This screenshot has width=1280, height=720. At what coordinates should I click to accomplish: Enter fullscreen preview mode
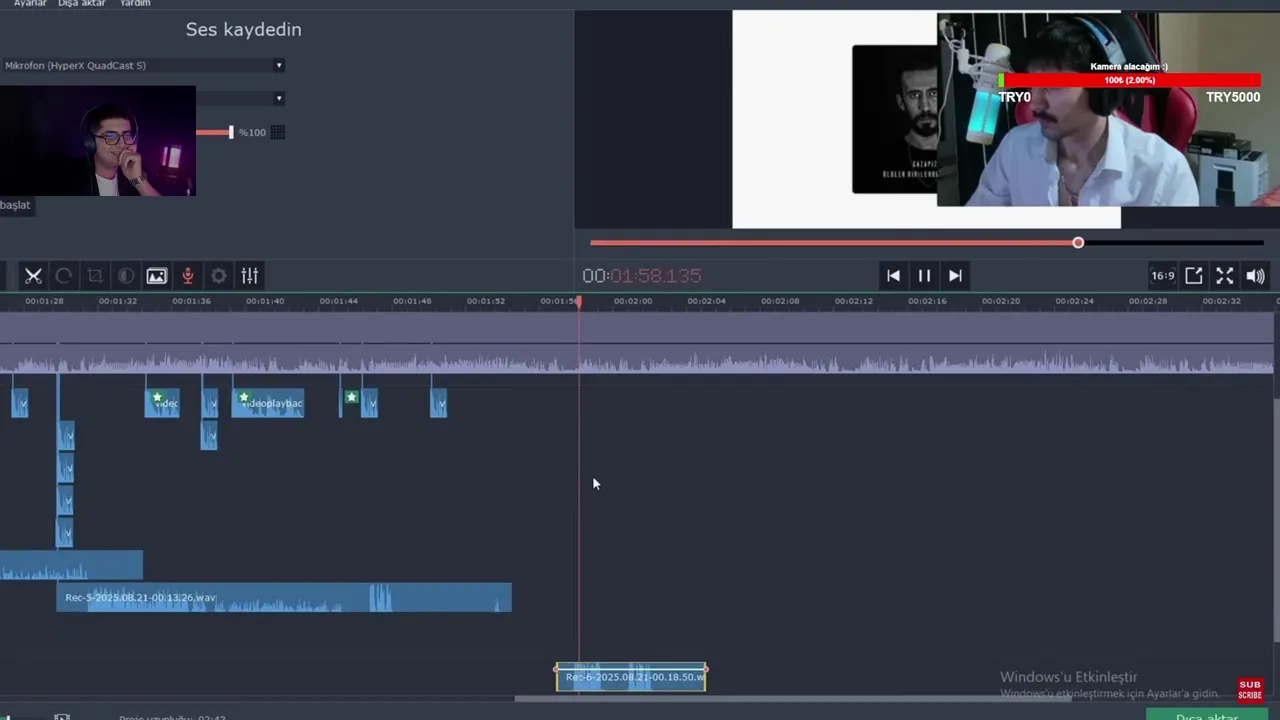(1225, 276)
